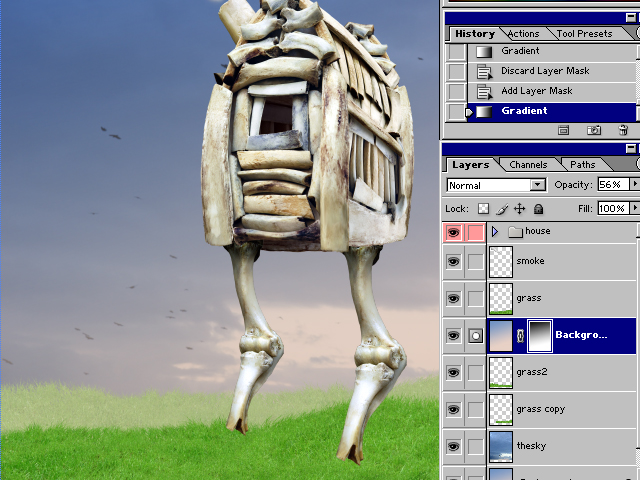Enable lock transparent pixels icon
The height and width of the screenshot is (480, 640).
483,209
